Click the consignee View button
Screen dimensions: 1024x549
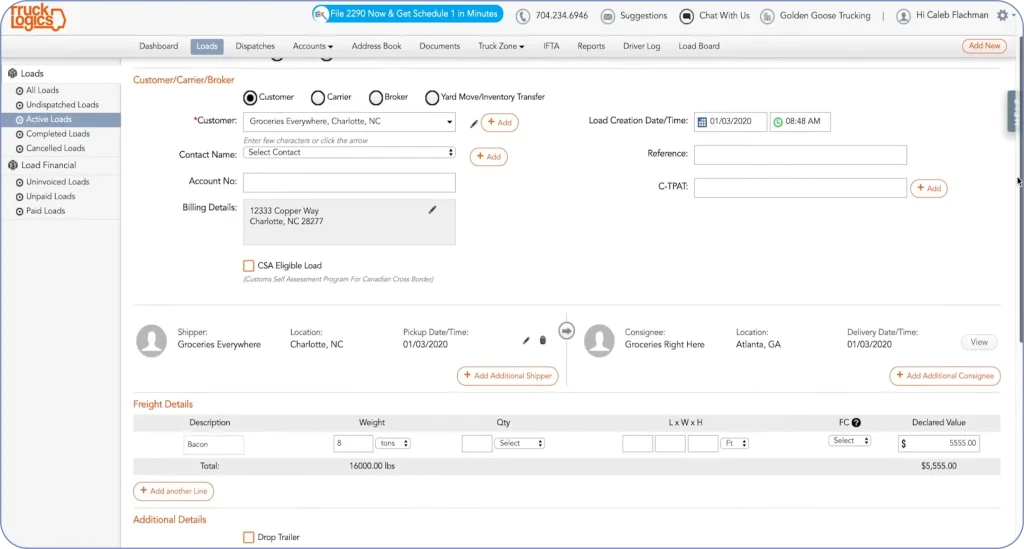(979, 342)
